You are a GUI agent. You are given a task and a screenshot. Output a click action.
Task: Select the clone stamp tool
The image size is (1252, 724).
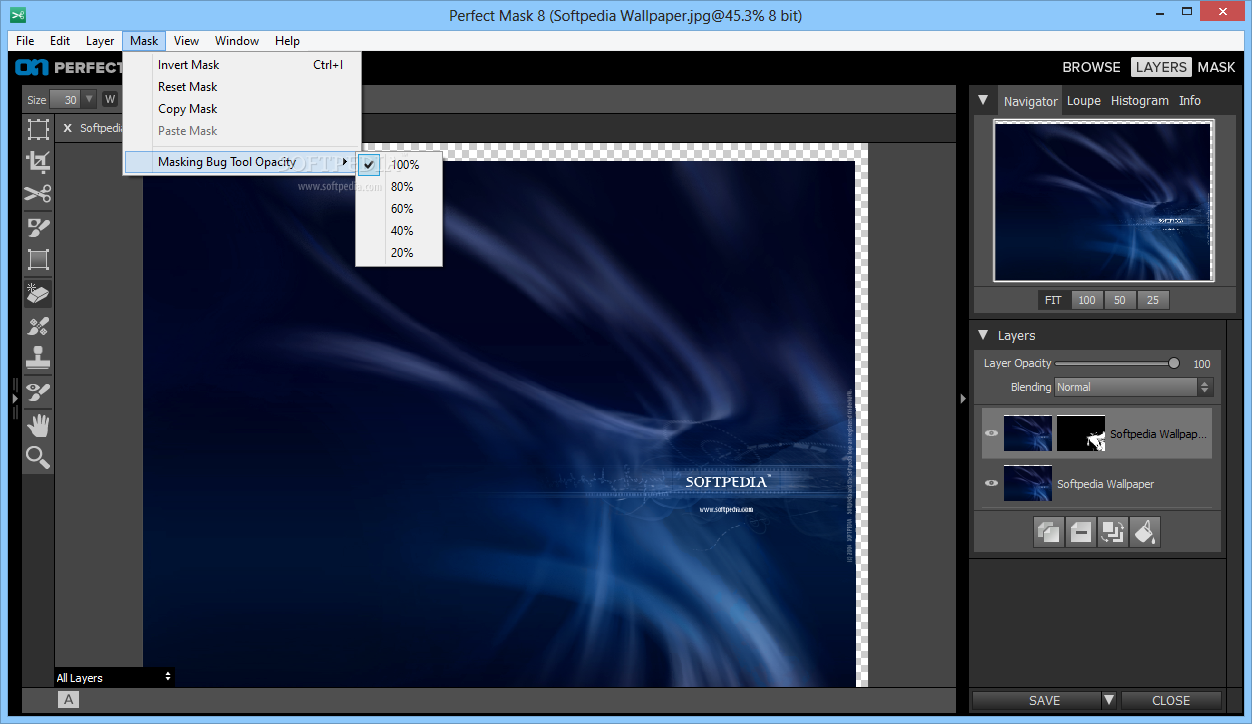point(38,358)
